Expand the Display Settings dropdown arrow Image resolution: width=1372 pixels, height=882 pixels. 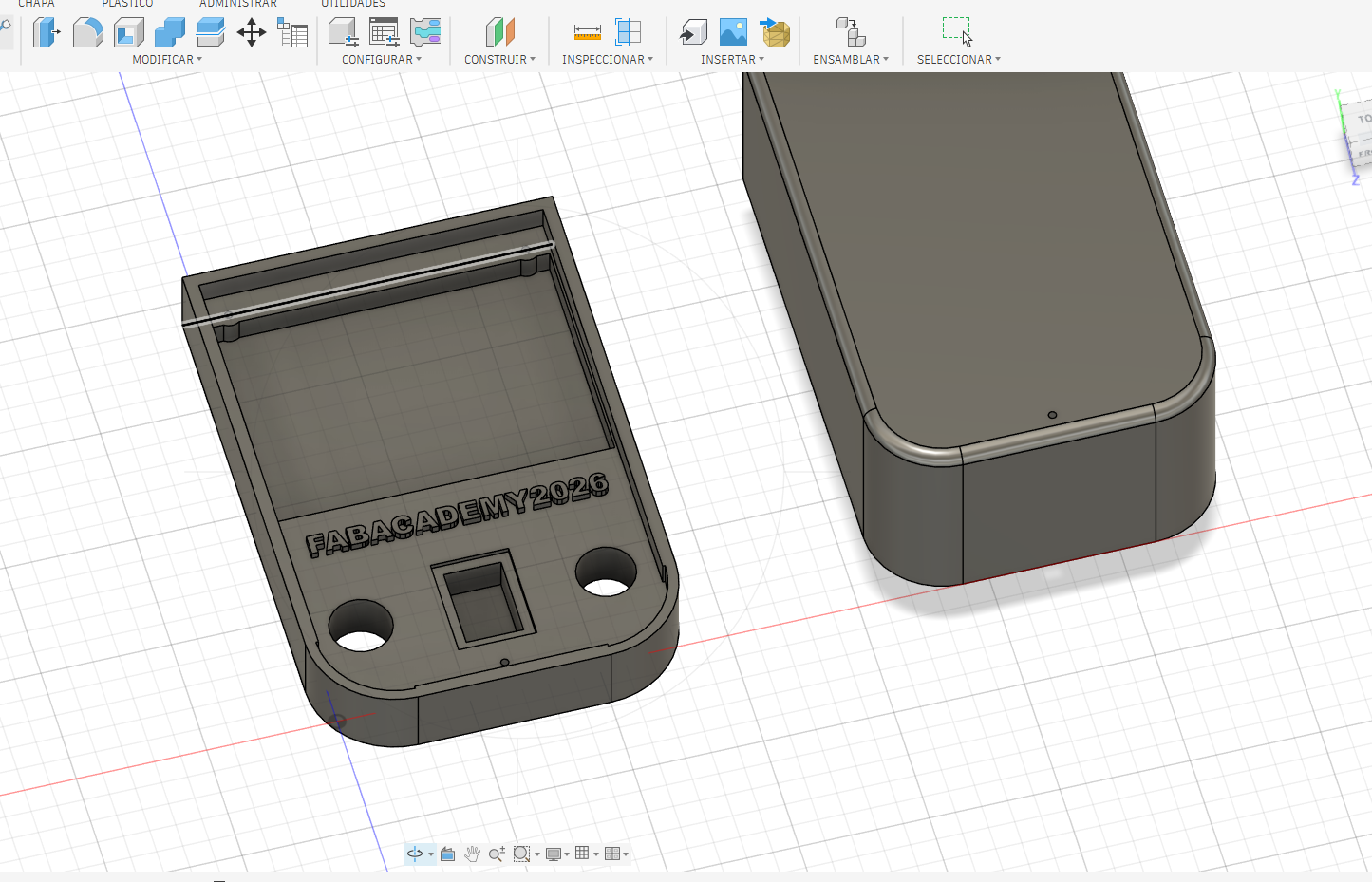tap(567, 854)
